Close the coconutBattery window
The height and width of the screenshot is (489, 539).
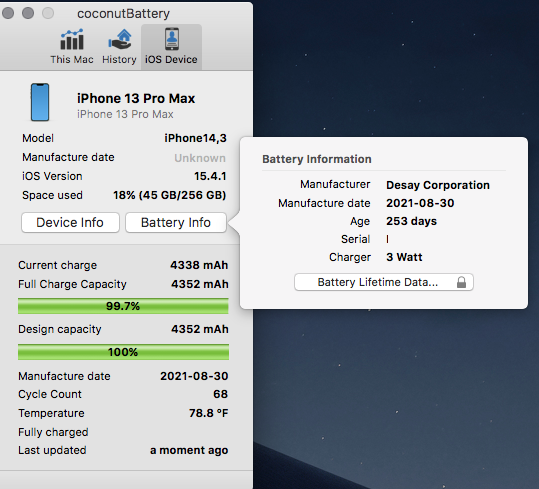coord(8,13)
